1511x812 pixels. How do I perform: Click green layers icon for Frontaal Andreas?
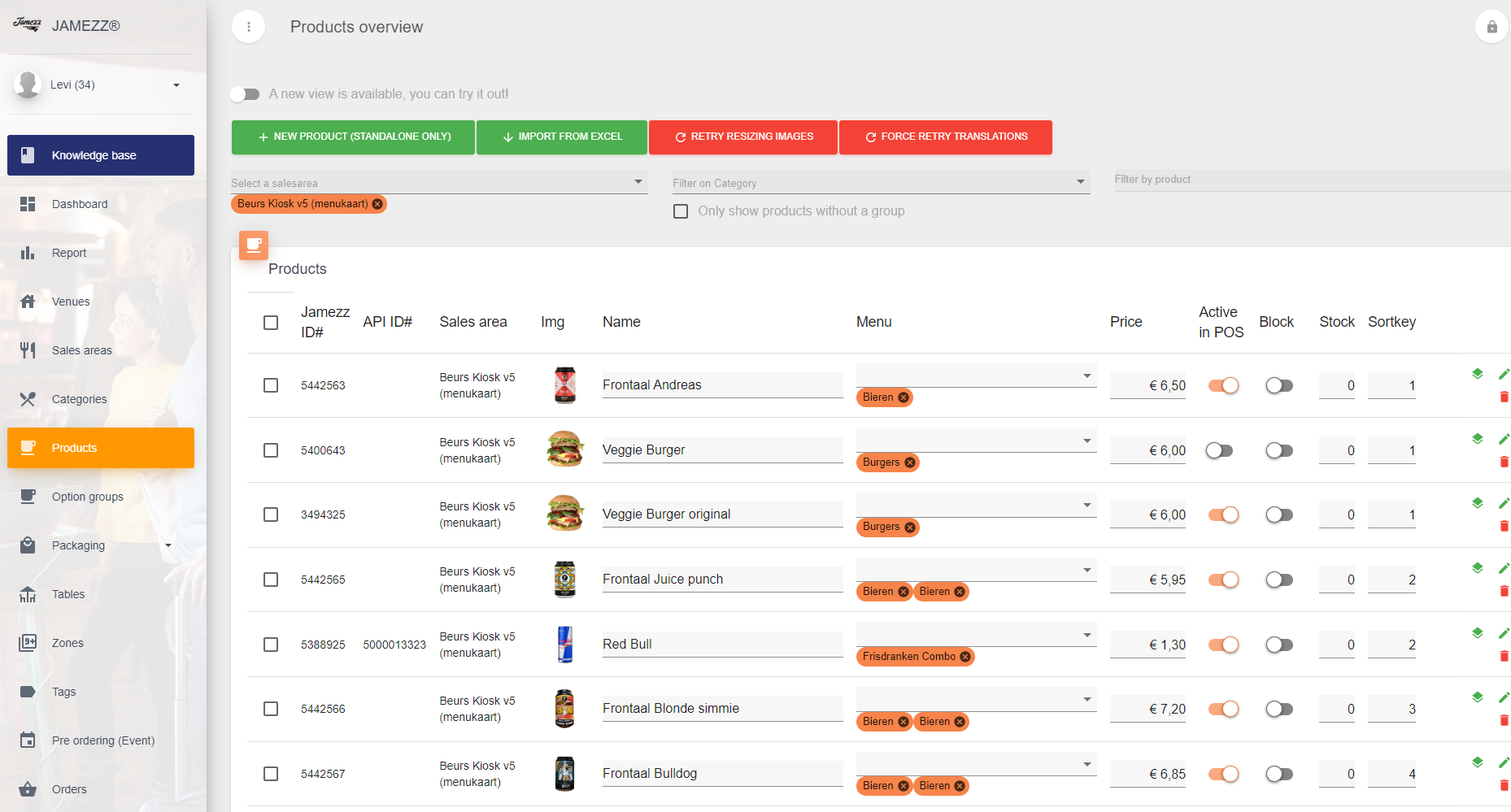click(x=1478, y=374)
